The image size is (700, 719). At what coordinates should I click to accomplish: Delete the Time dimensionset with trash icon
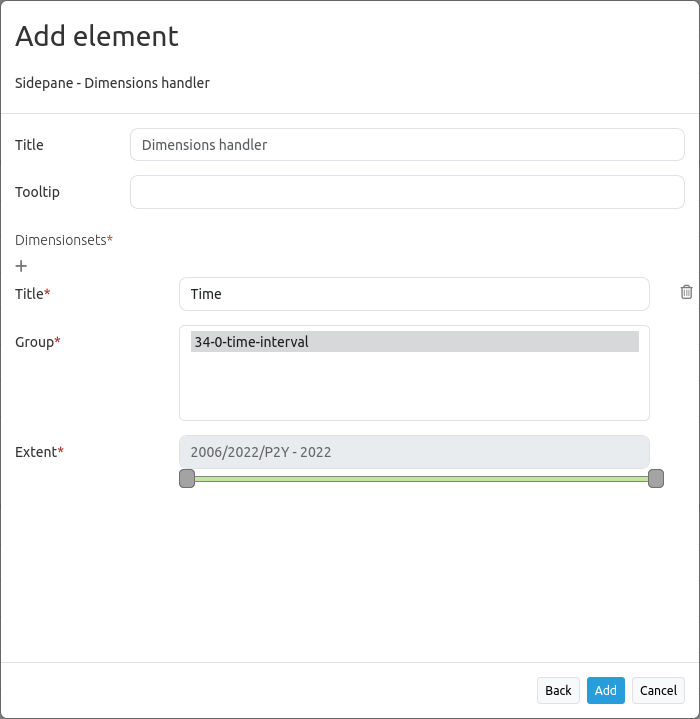(686, 292)
